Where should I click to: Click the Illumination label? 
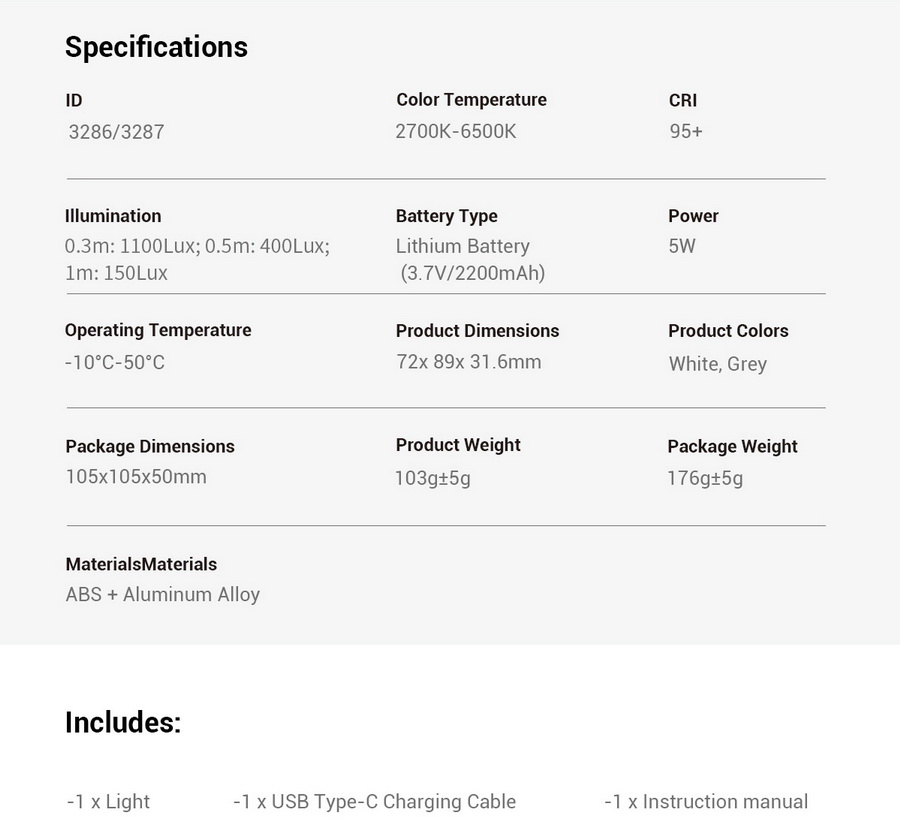(x=113, y=216)
